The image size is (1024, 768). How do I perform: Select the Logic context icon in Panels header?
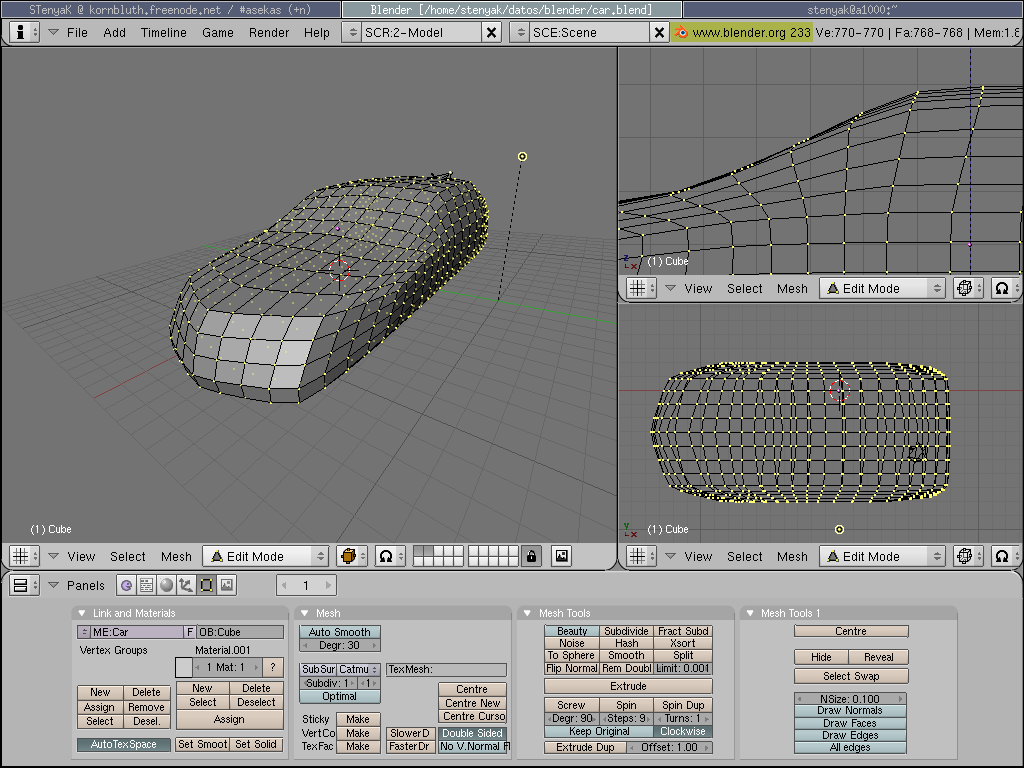coord(127,585)
